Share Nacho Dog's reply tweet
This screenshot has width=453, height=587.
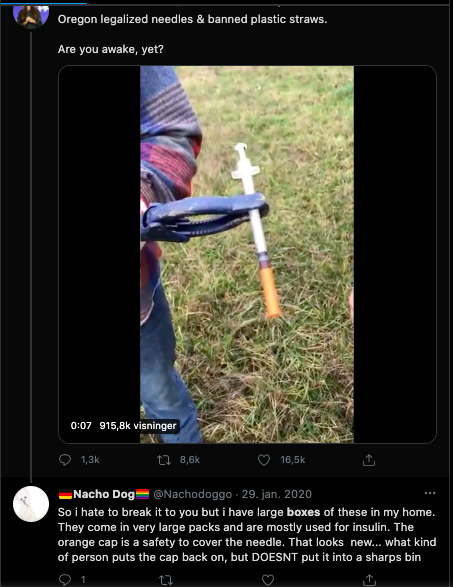(x=369, y=580)
